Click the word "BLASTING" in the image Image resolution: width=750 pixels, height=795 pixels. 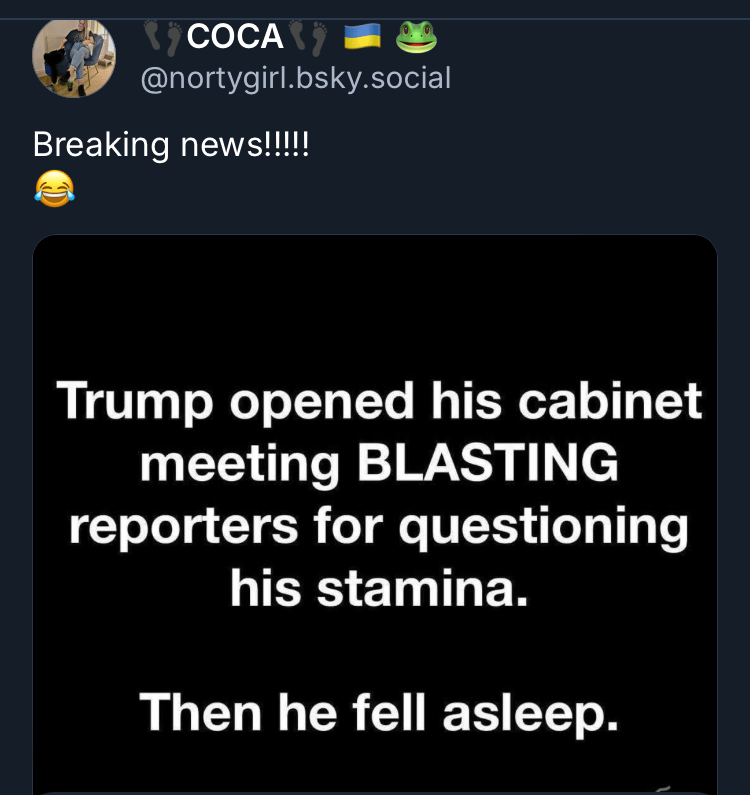(x=486, y=464)
